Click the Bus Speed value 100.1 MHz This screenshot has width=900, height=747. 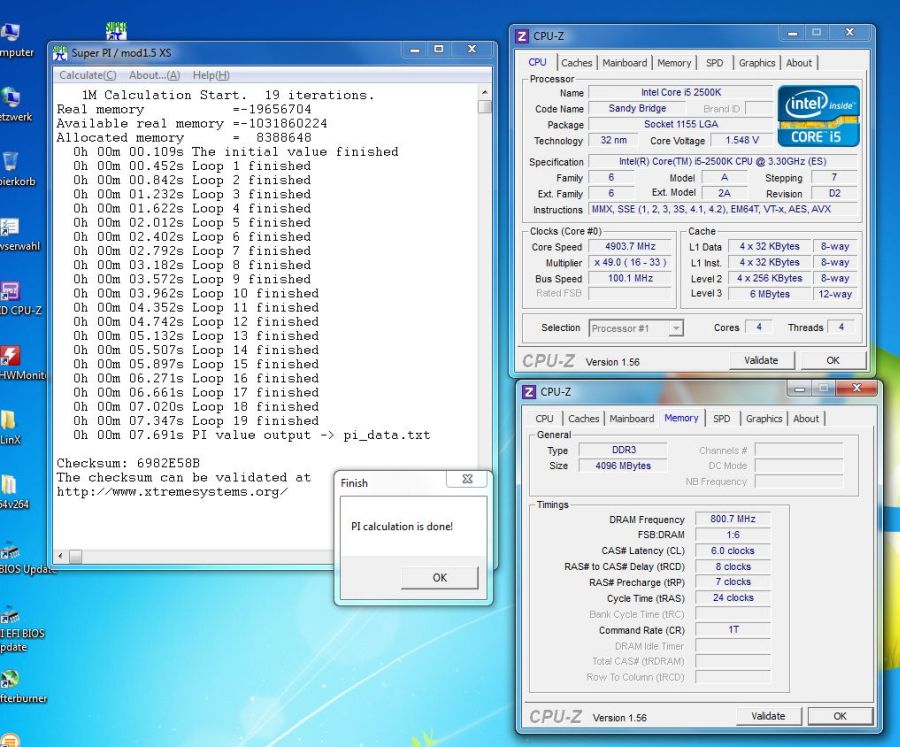coord(630,278)
